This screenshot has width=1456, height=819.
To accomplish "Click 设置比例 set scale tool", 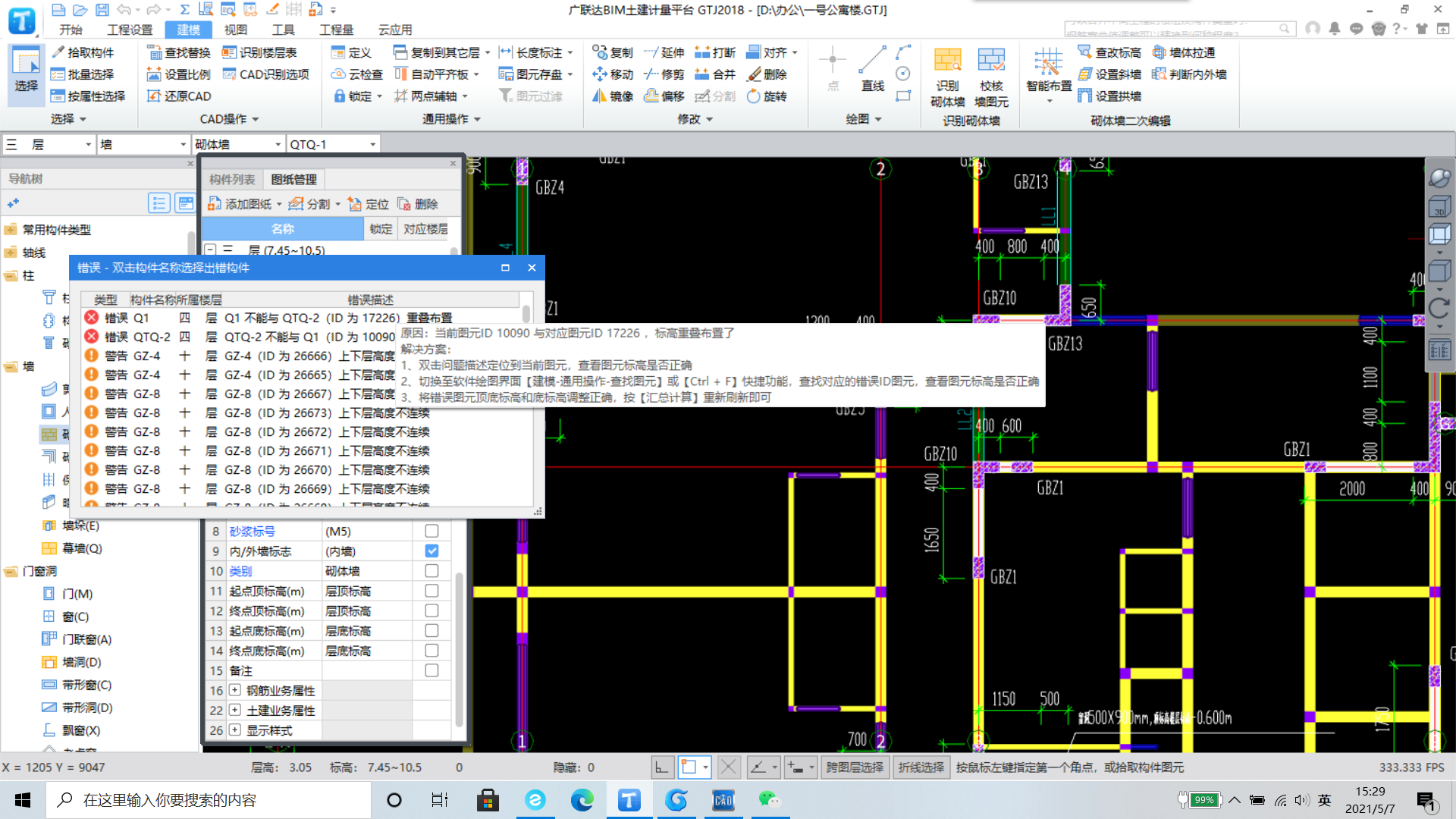I will coord(179,74).
